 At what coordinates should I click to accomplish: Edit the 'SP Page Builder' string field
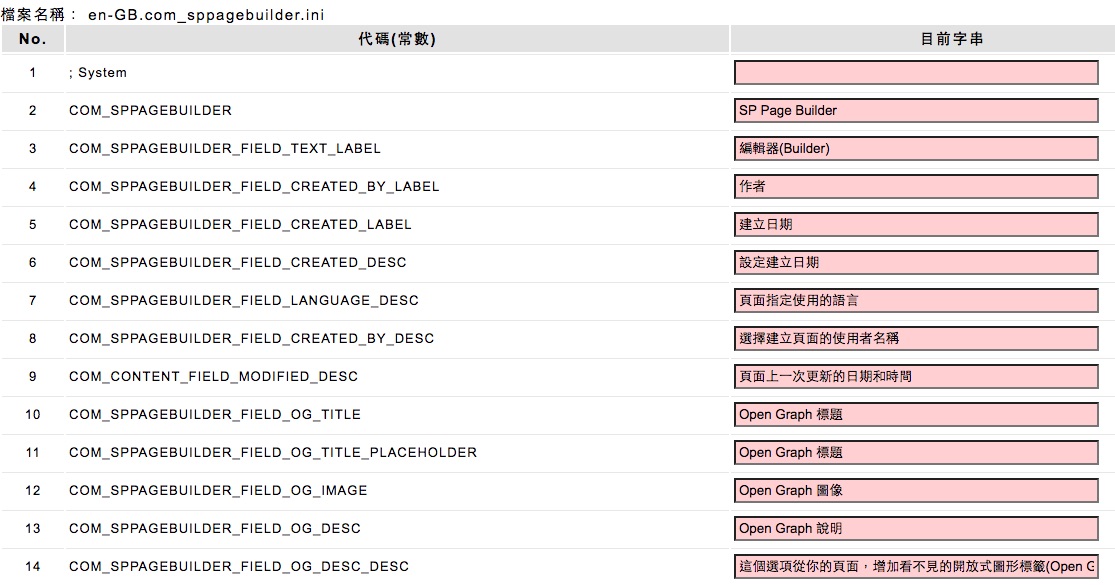pos(916,111)
